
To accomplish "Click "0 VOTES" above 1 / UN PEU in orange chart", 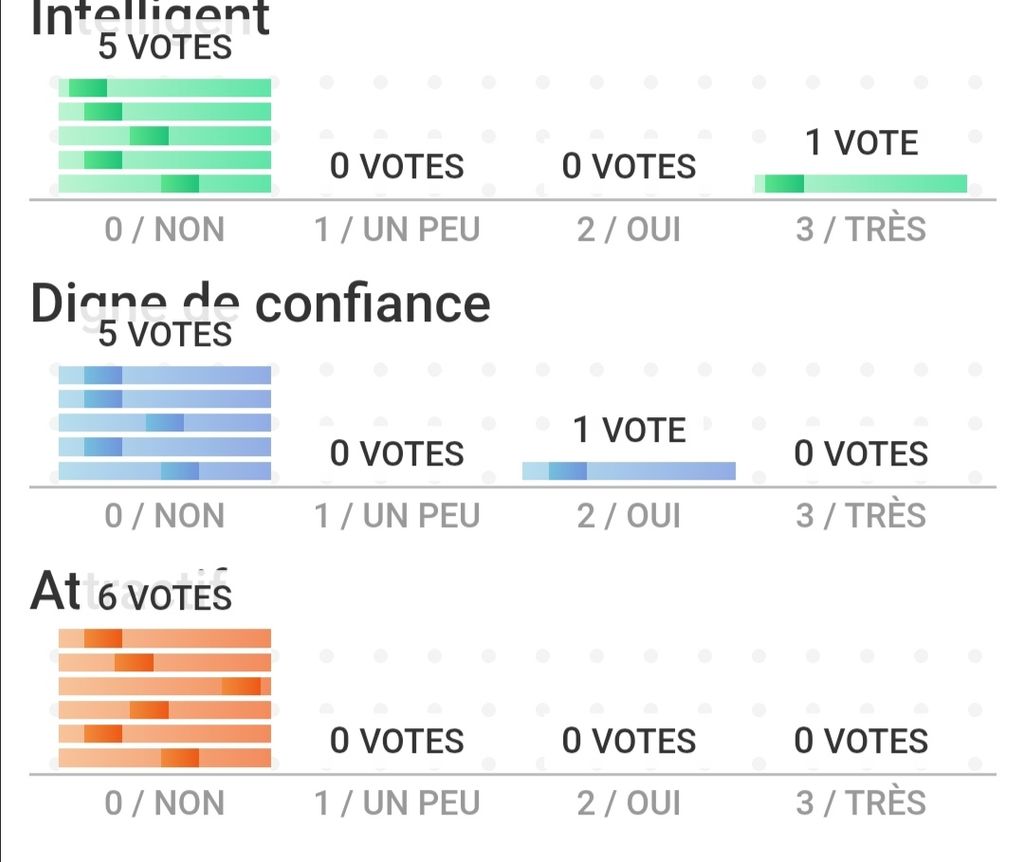I will coord(397,741).
